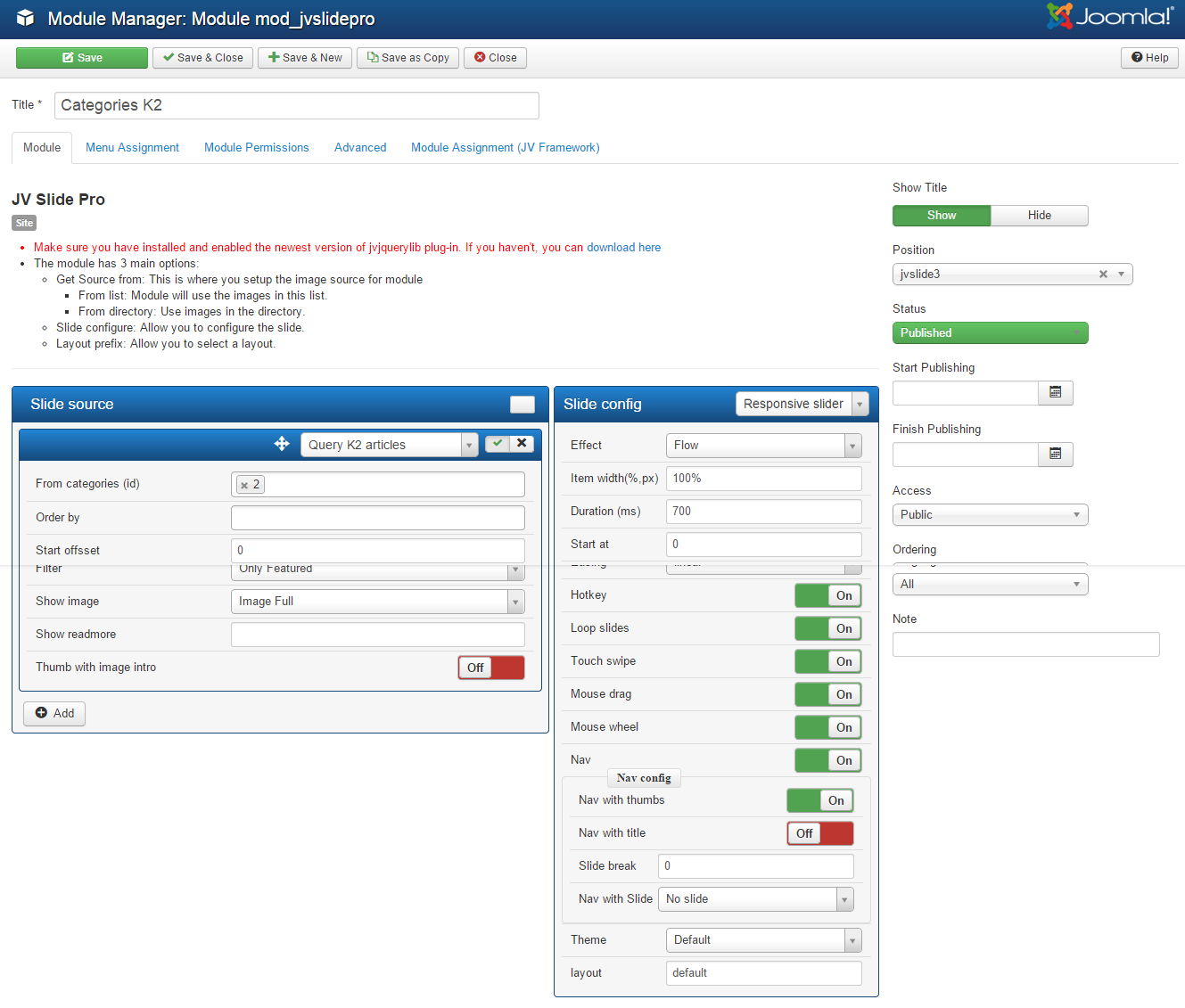
Task: Open the Status dropdown showing Published
Action: tap(991, 333)
